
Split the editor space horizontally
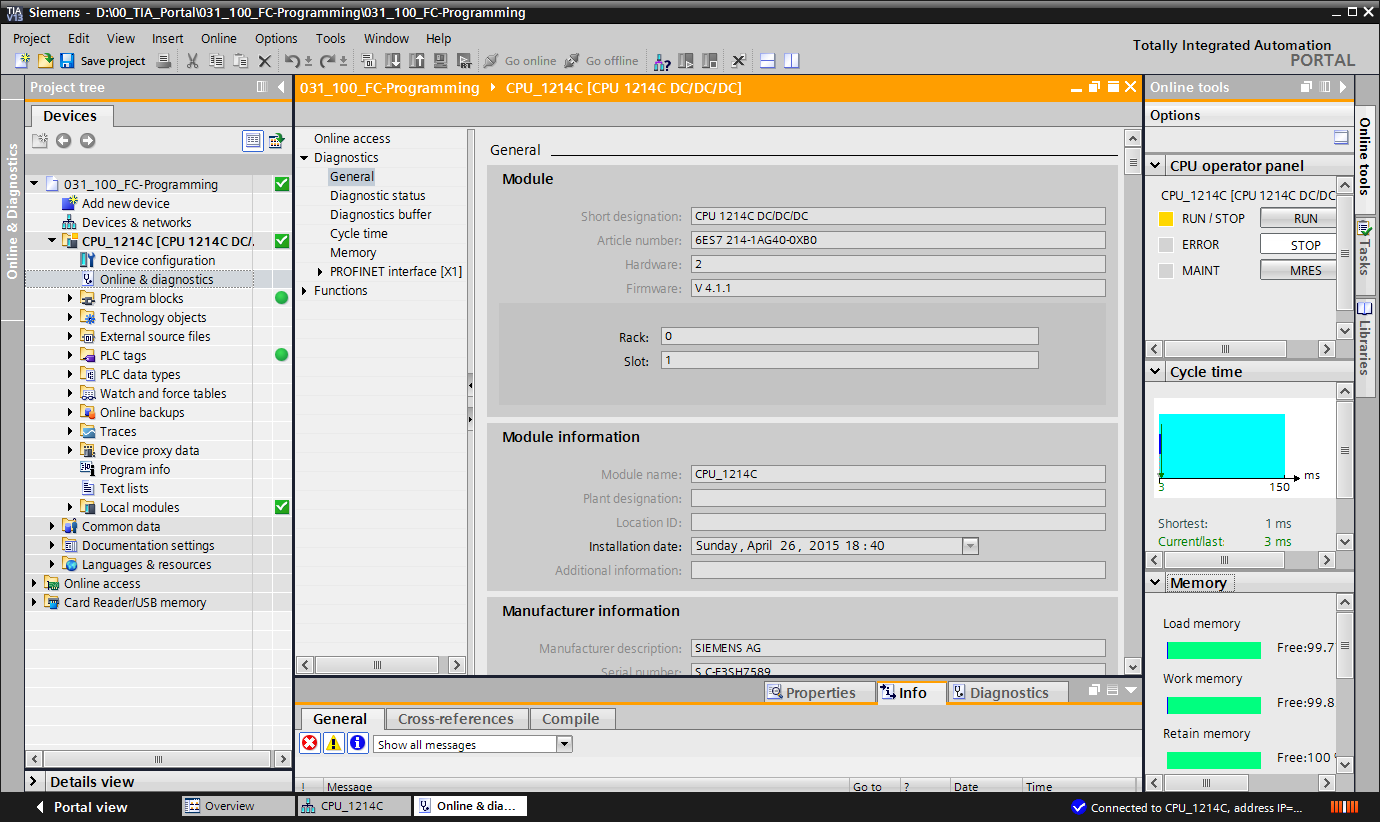point(768,61)
